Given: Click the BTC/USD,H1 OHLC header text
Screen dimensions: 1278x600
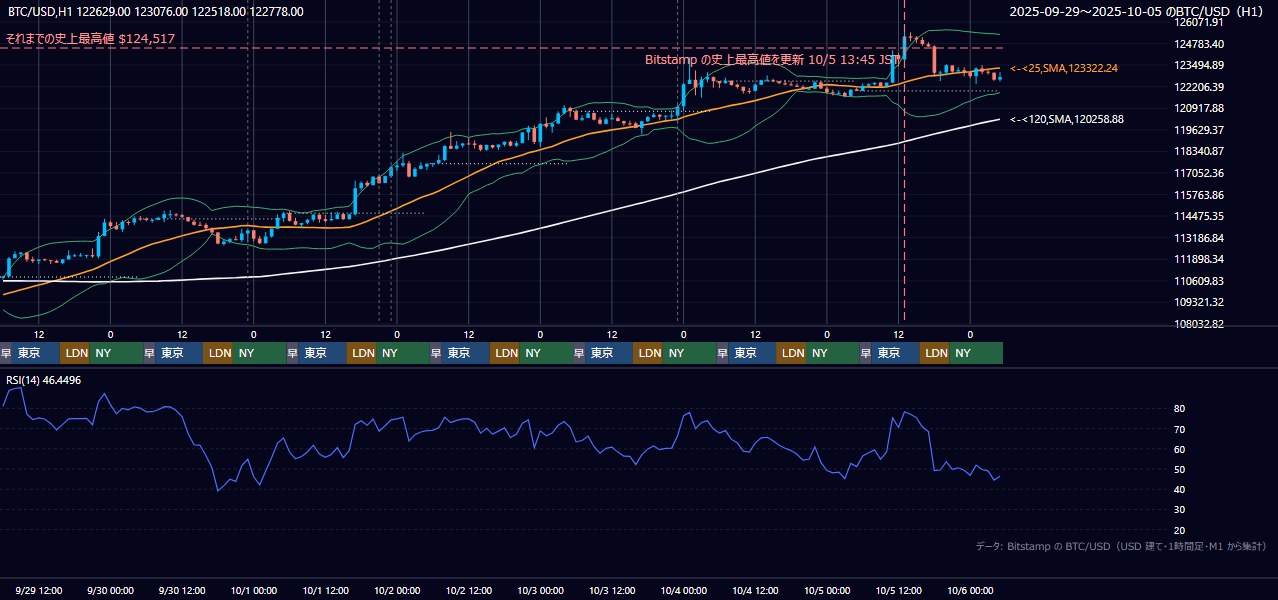Looking at the screenshot, I should (156, 11).
